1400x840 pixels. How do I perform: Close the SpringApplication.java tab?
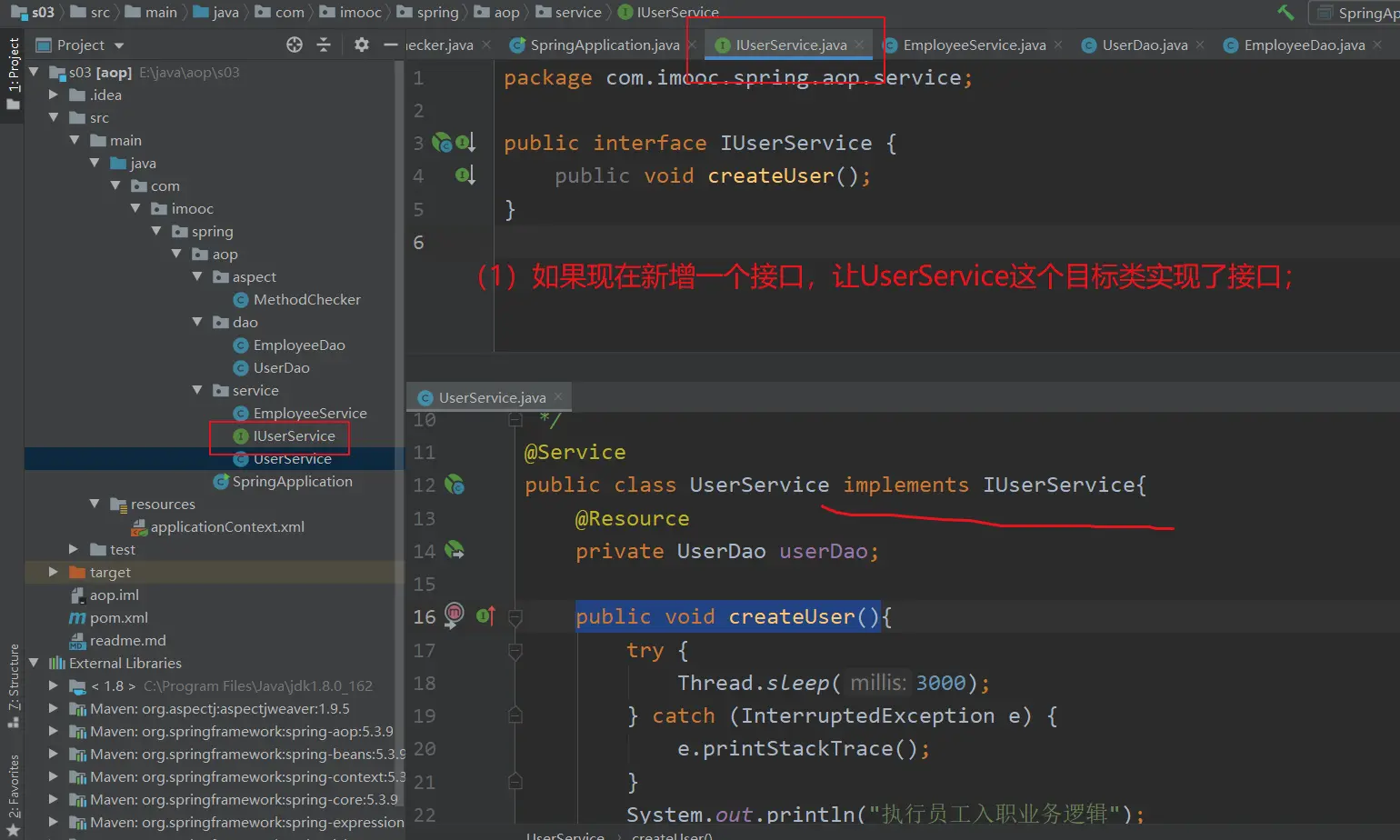click(x=692, y=45)
